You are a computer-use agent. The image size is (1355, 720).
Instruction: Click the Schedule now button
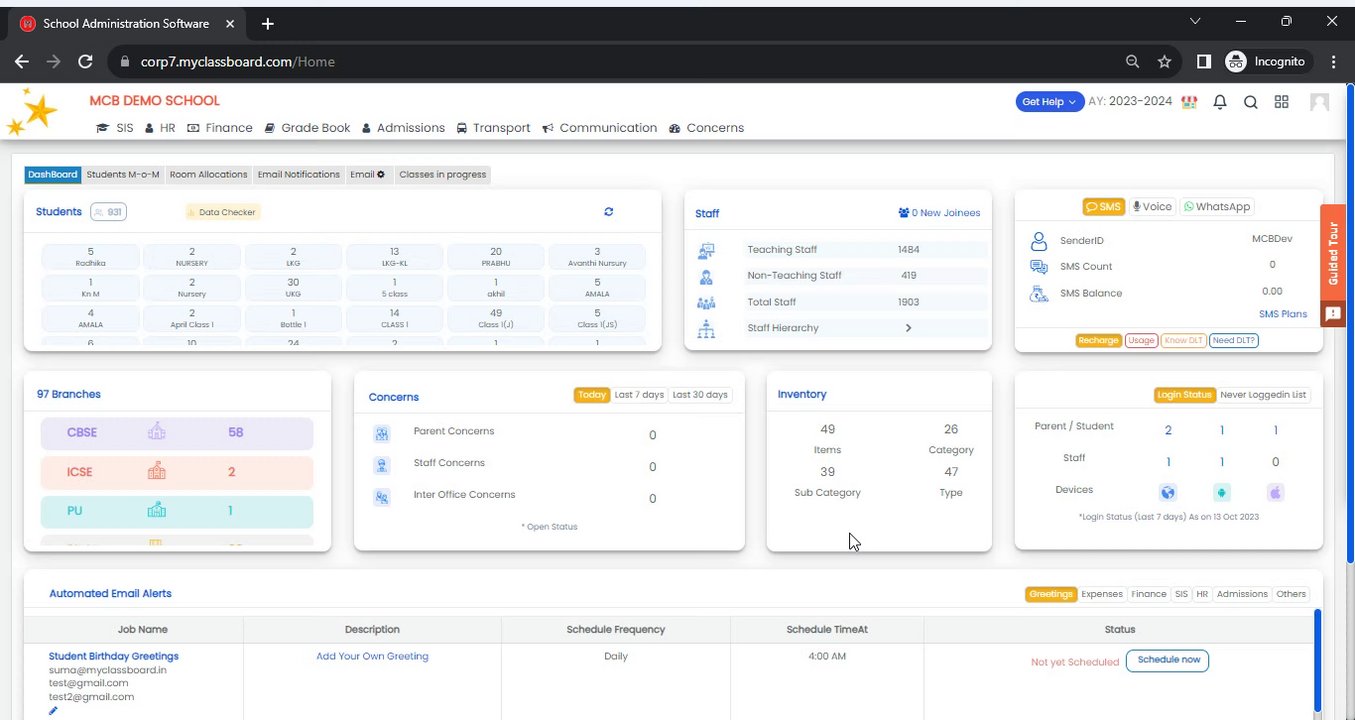click(1167, 661)
